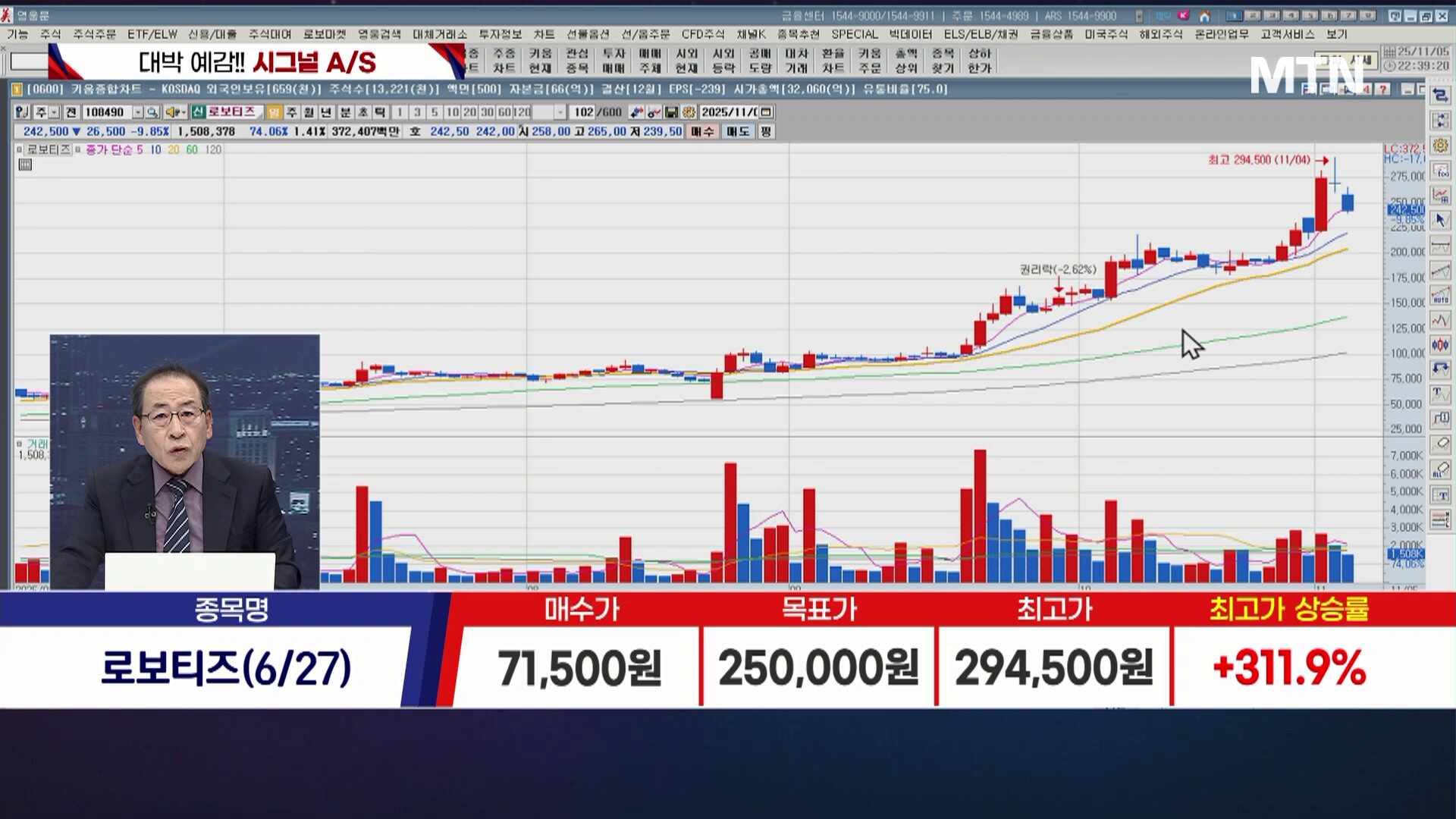The width and height of the screenshot is (1456, 819).
Task: Click the 매도 sell button
Action: click(737, 131)
